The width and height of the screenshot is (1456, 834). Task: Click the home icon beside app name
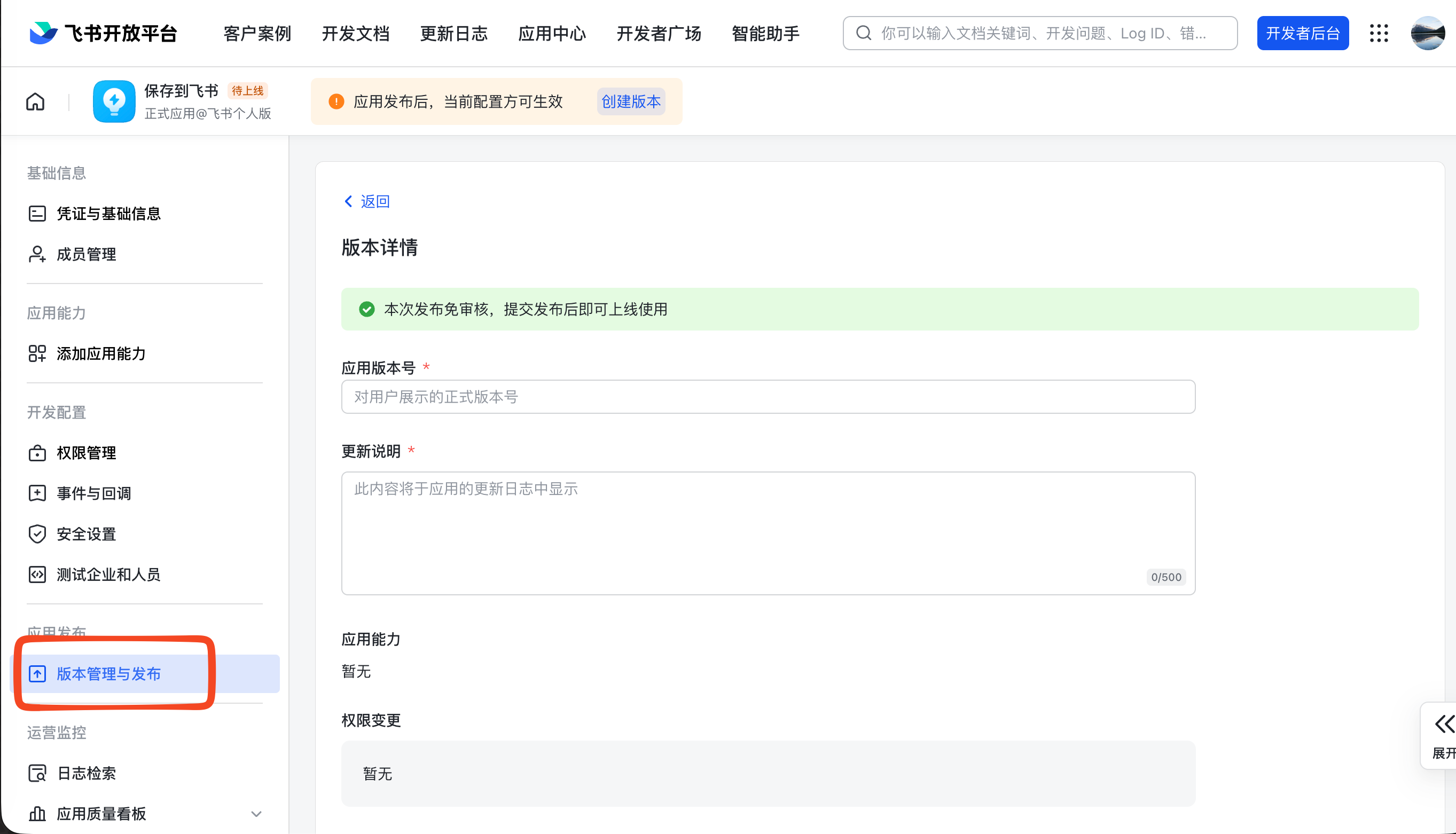coord(35,101)
